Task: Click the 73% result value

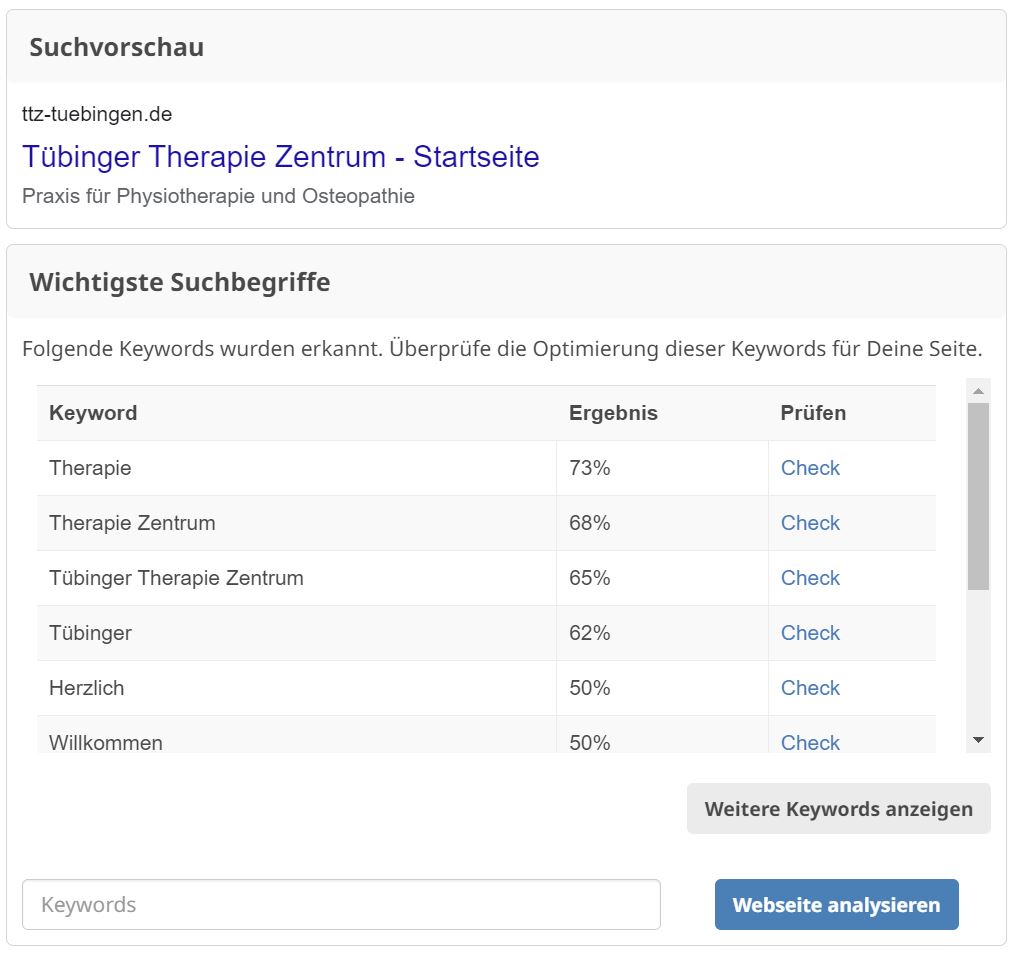Action: click(590, 468)
